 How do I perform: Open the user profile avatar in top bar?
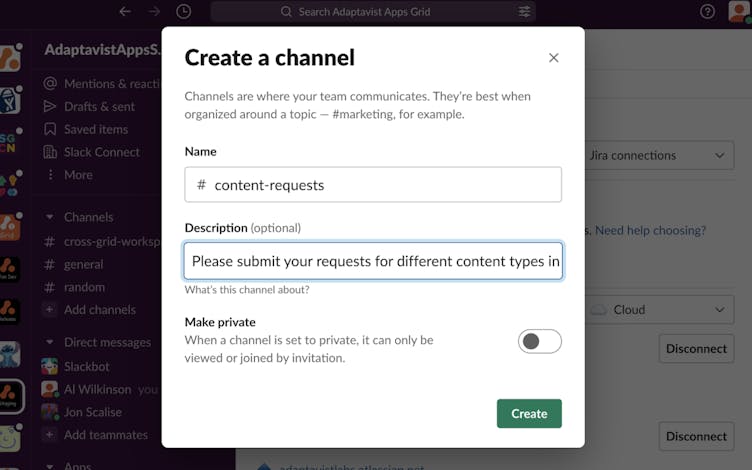pyautogui.click(x=739, y=12)
